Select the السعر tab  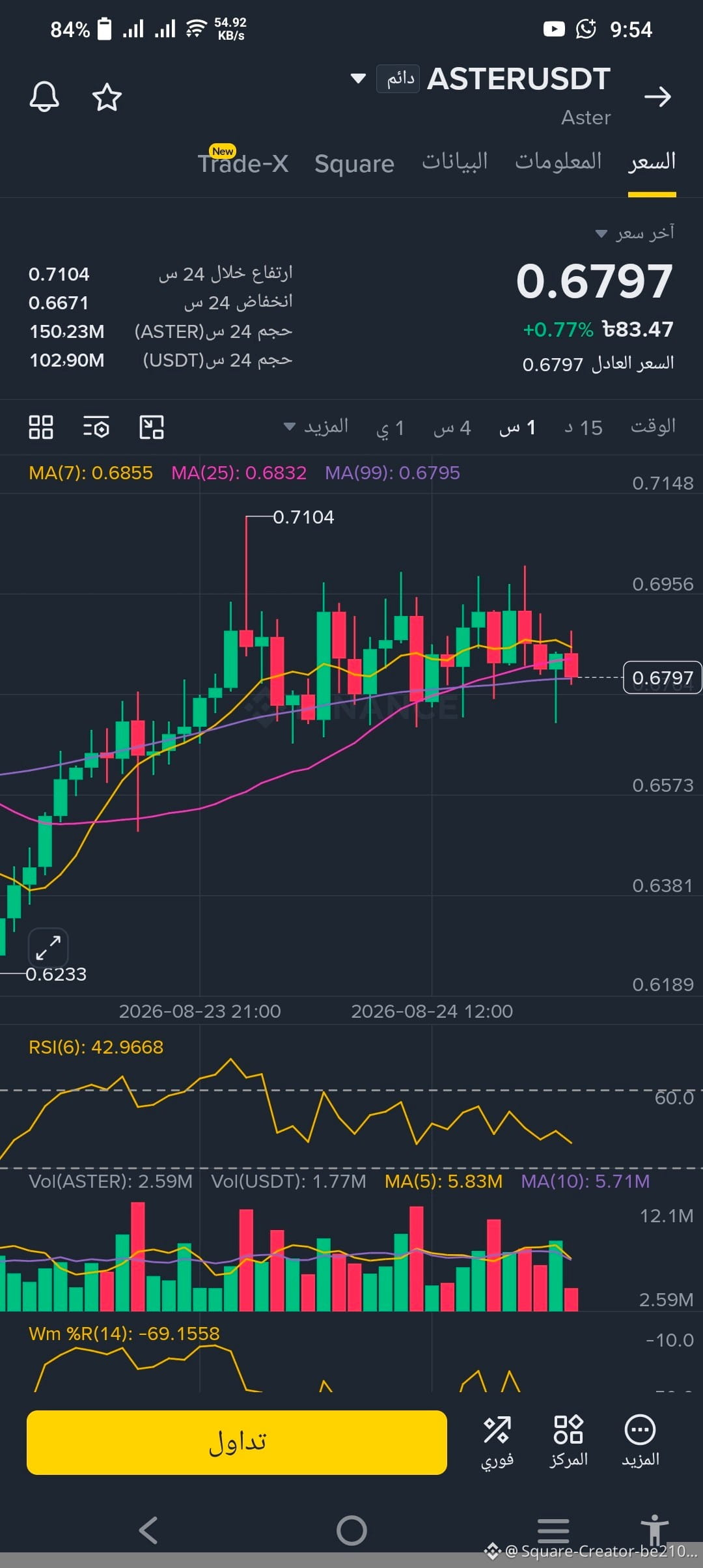click(x=652, y=161)
